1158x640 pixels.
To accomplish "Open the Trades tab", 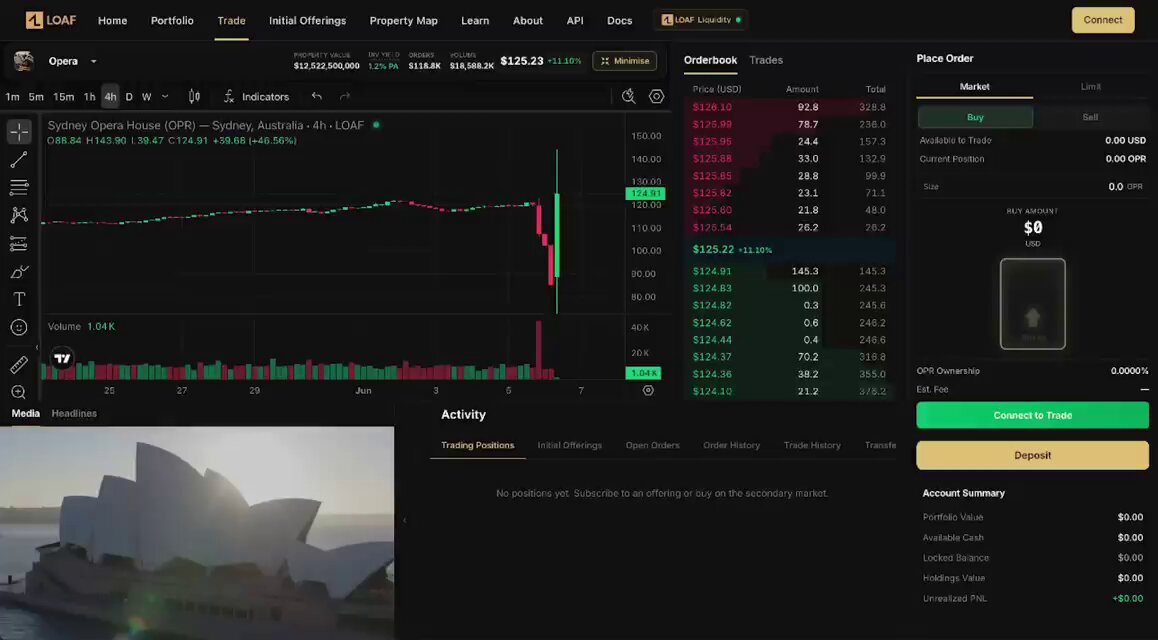I will coord(766,61).
